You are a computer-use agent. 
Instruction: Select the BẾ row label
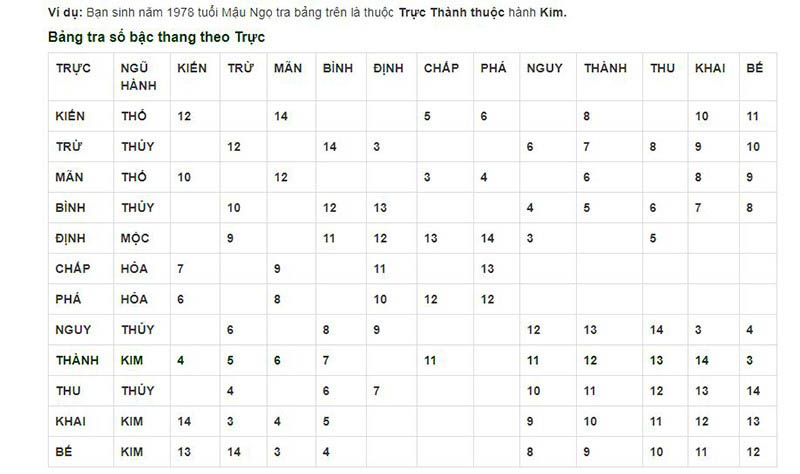pos(64,452)
